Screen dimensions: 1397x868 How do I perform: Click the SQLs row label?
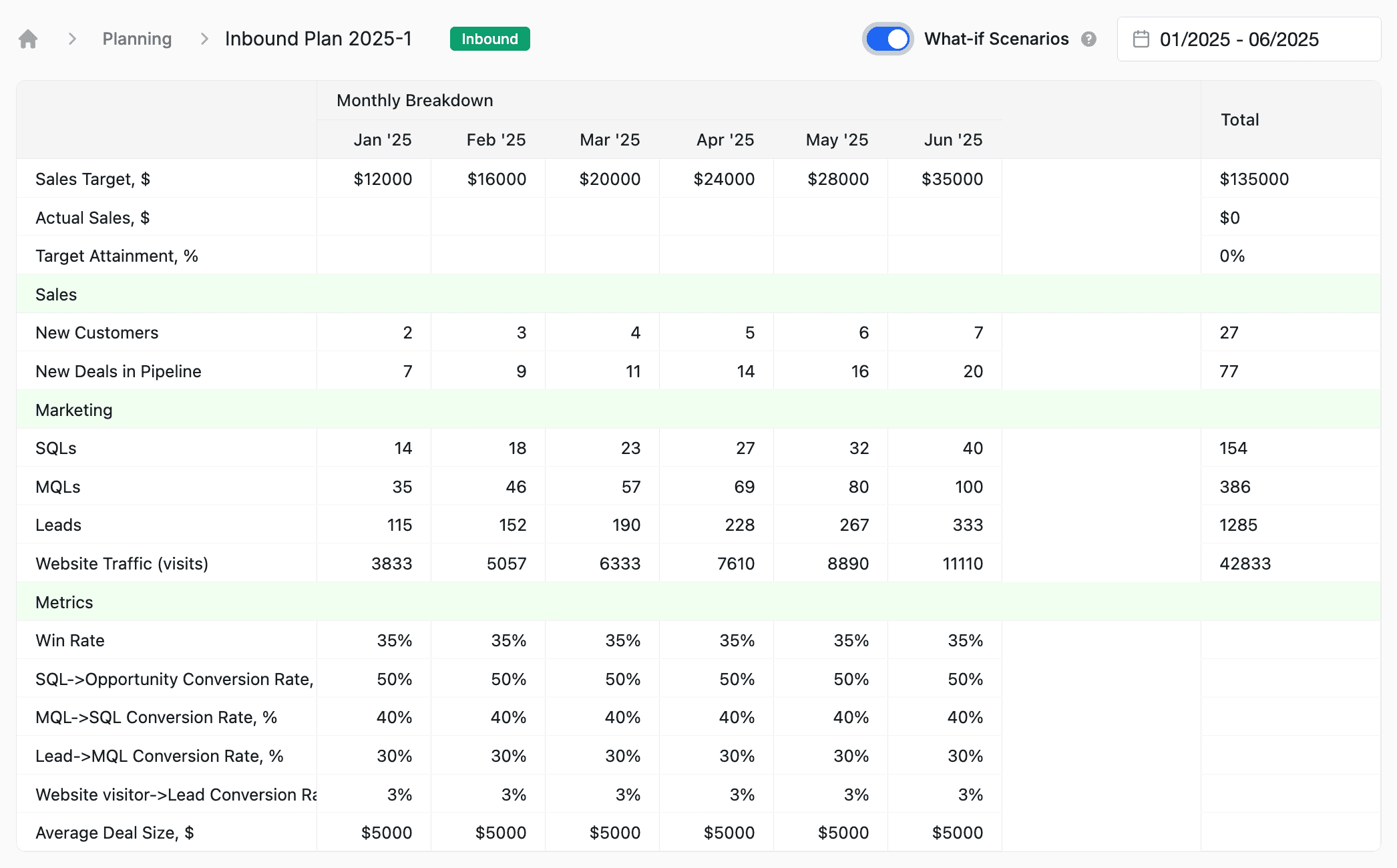pos(56,448)
